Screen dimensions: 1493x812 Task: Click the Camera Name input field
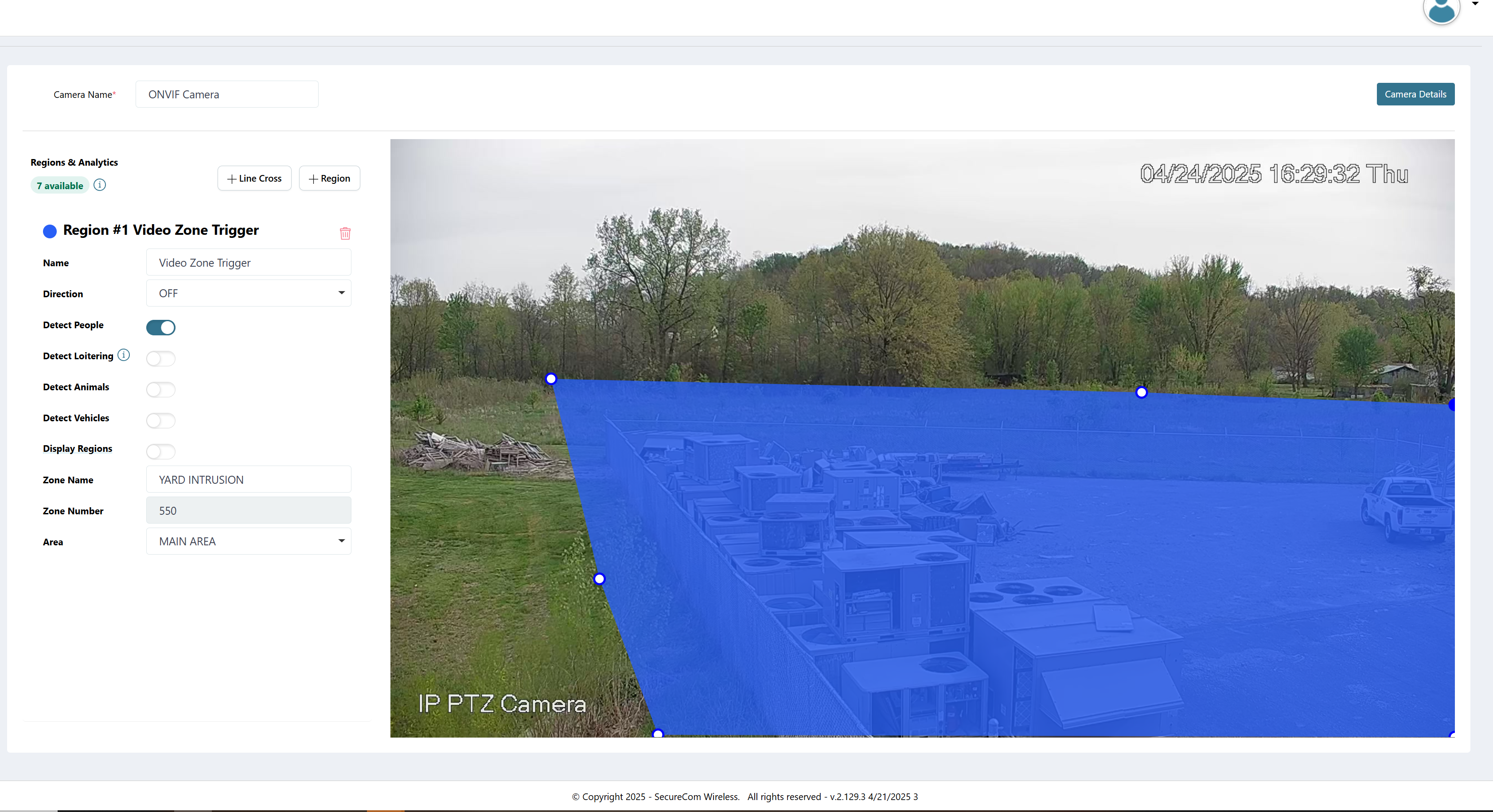pyautogui.click(x=226, y=94)
